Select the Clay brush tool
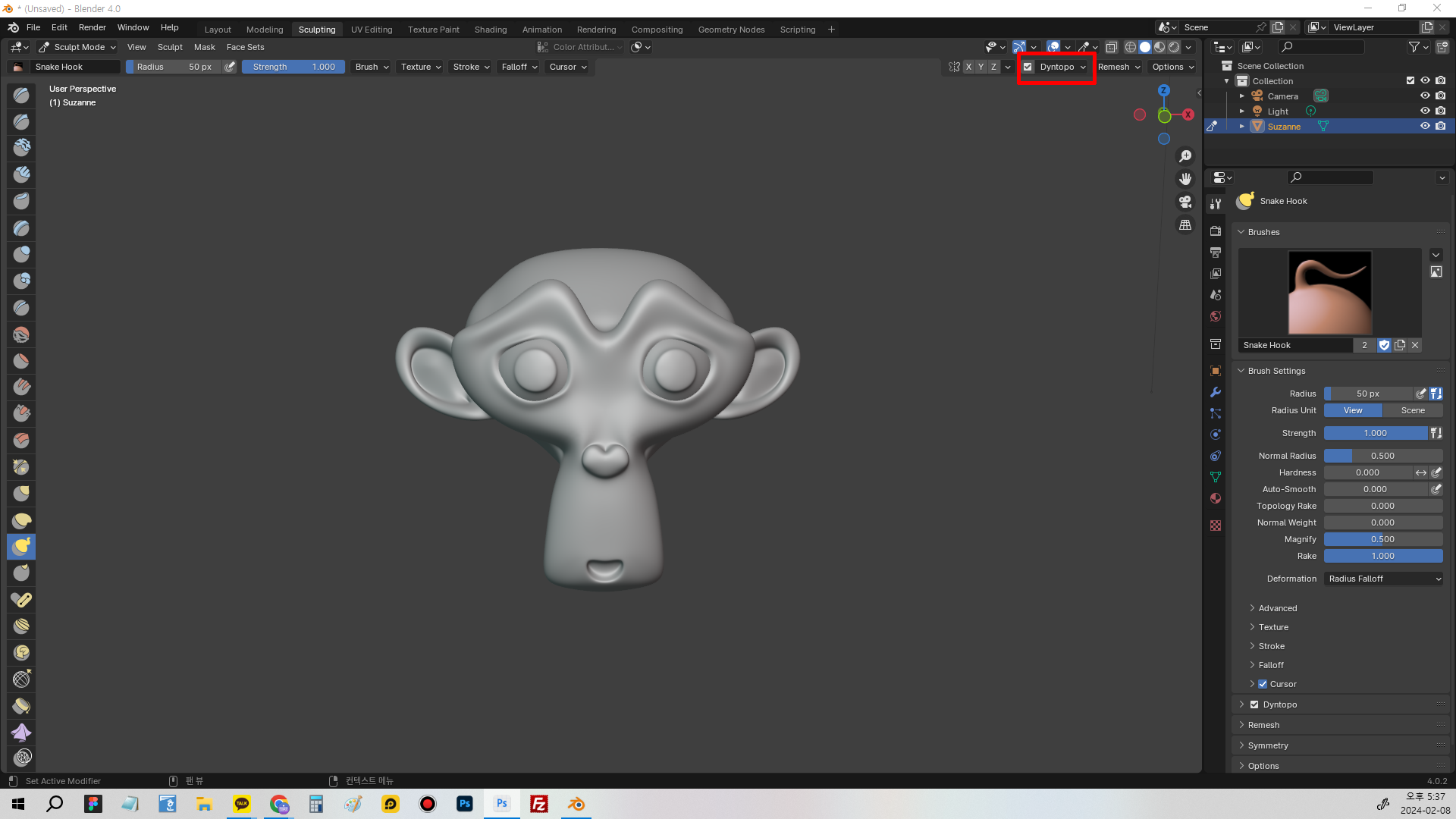This screenshot has height=819, width=1456. point(21,148)
